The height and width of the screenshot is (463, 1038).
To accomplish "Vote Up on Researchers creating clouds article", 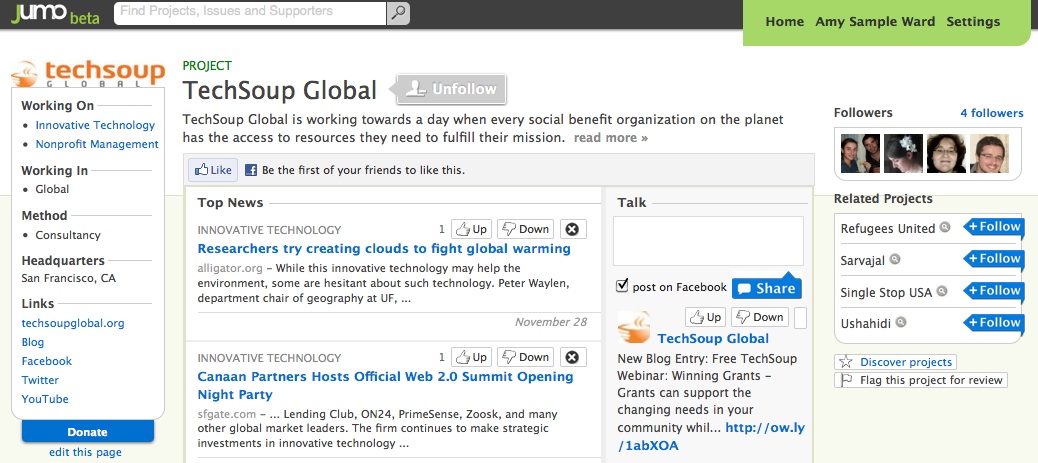I will [471, 229].
